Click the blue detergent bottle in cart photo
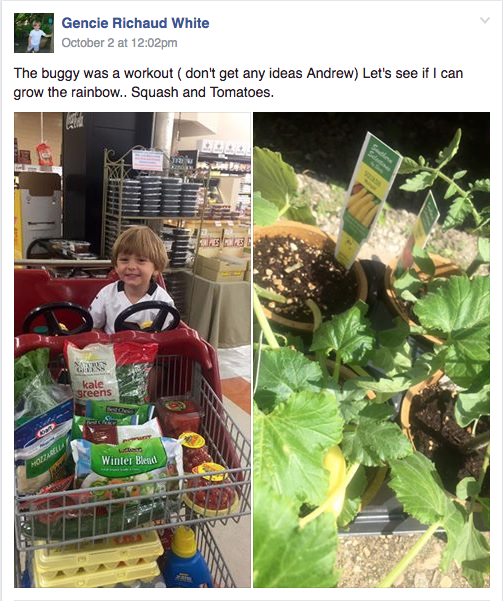 187,558
